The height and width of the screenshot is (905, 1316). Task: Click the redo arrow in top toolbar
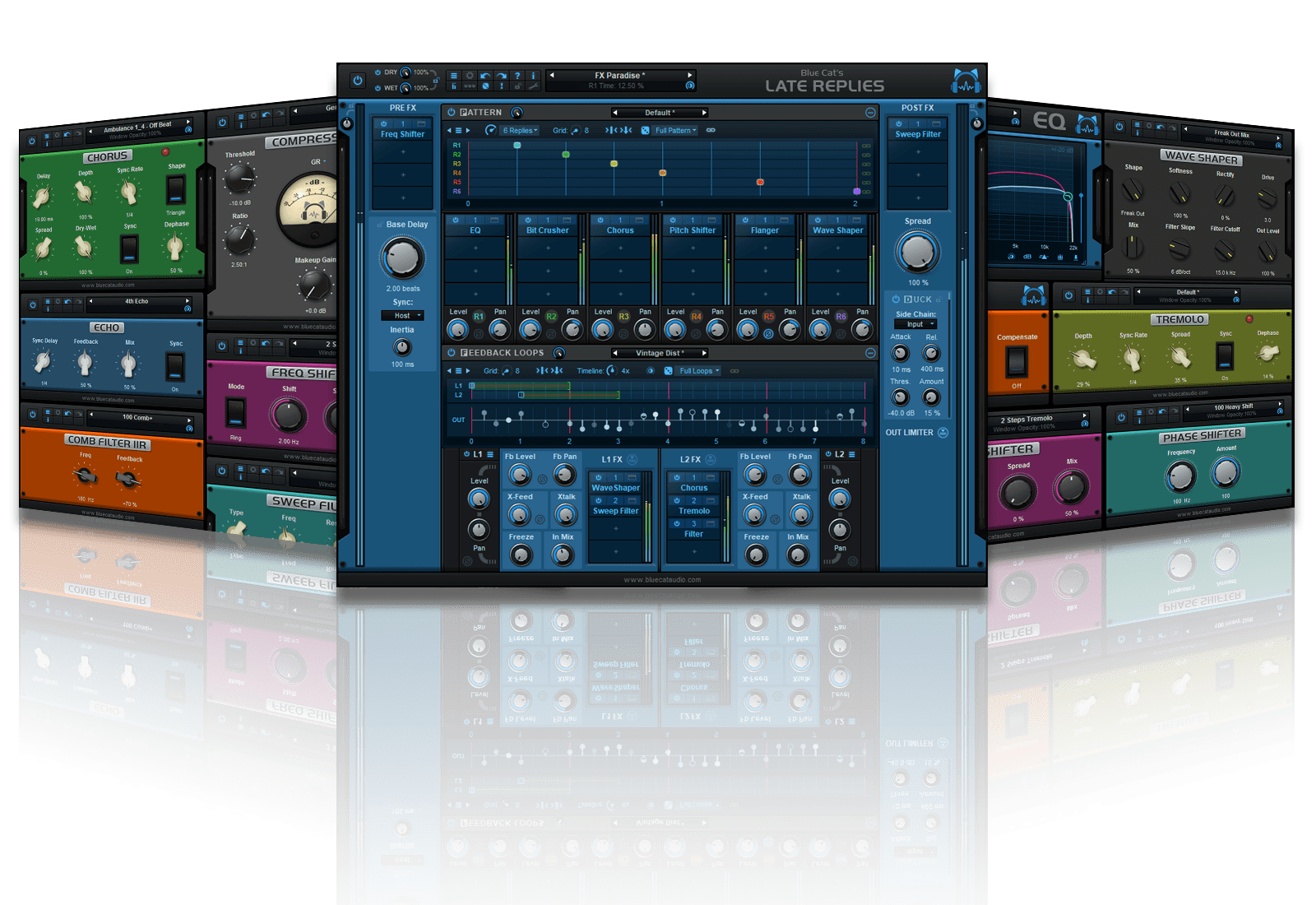(x=501, y=76)
